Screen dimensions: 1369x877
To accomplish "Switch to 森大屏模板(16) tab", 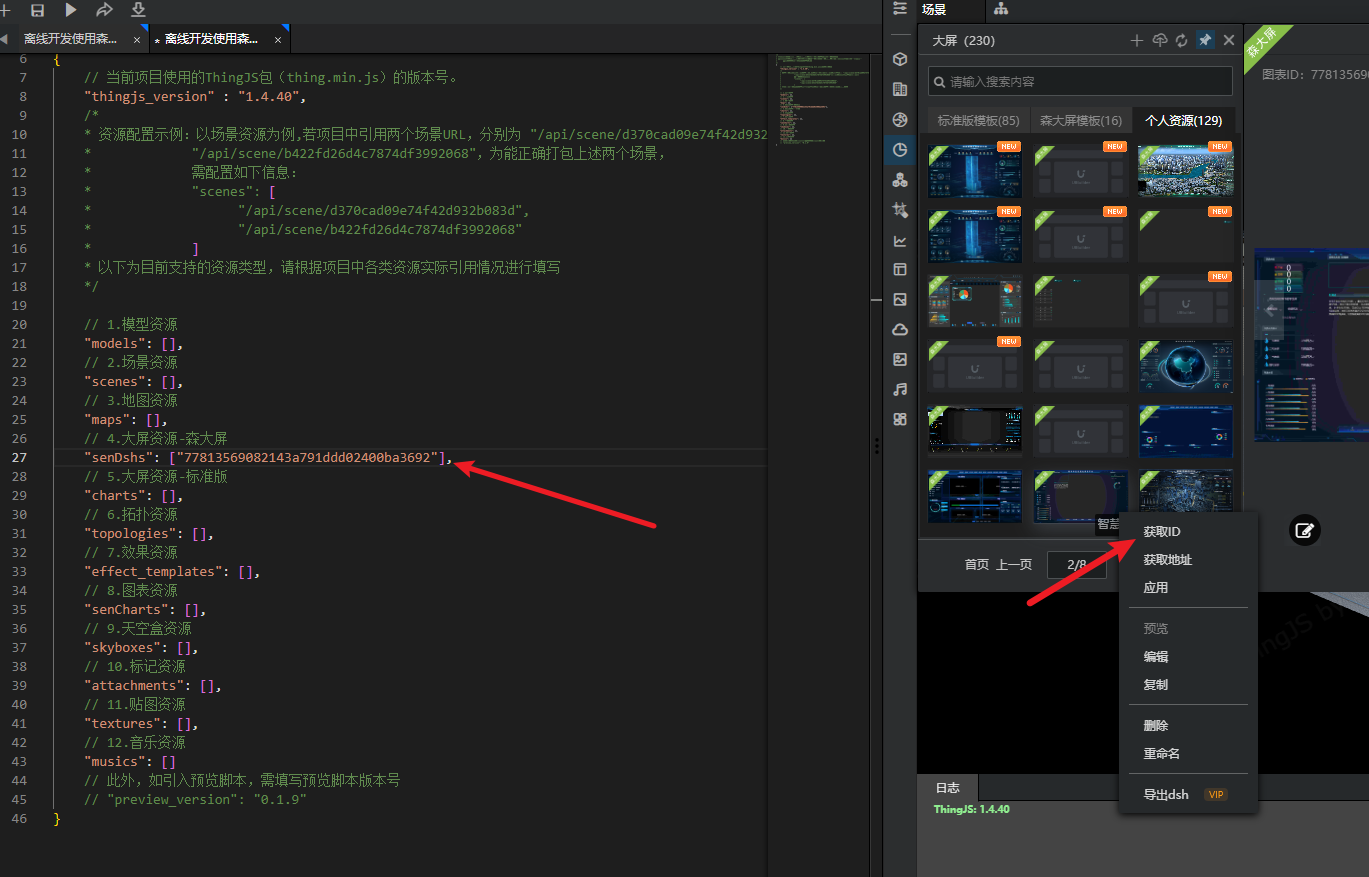I will [1081, 121].
